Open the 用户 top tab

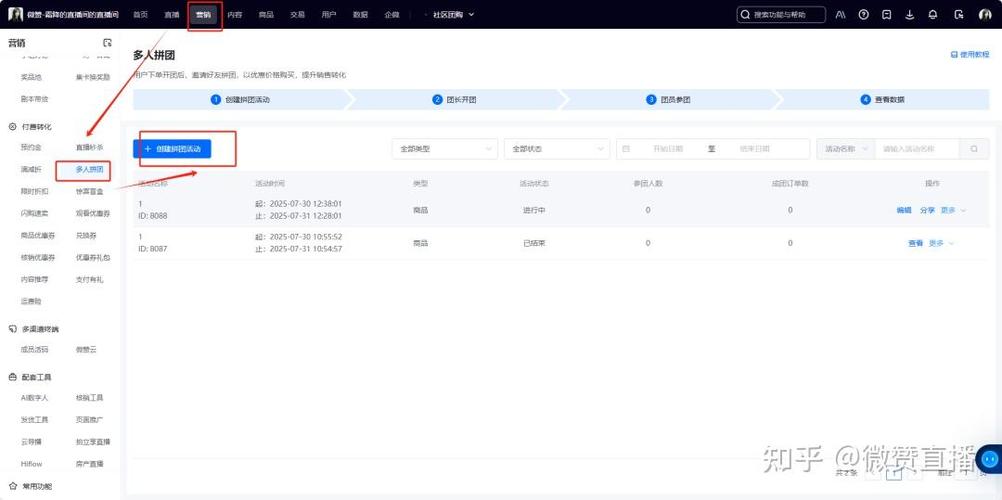click(x=328, y=15)
